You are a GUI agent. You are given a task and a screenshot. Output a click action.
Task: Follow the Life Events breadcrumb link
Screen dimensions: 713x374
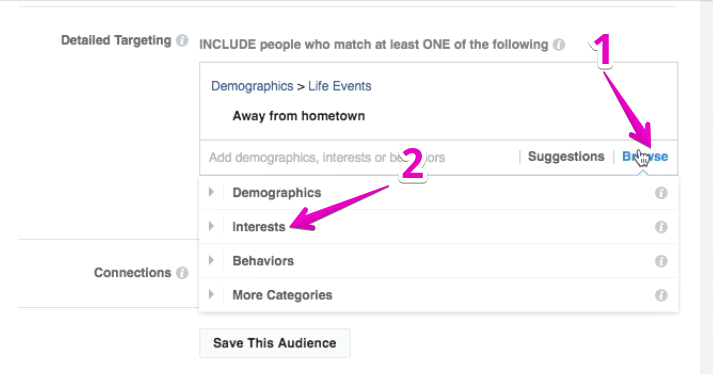[x=340, y=86]
